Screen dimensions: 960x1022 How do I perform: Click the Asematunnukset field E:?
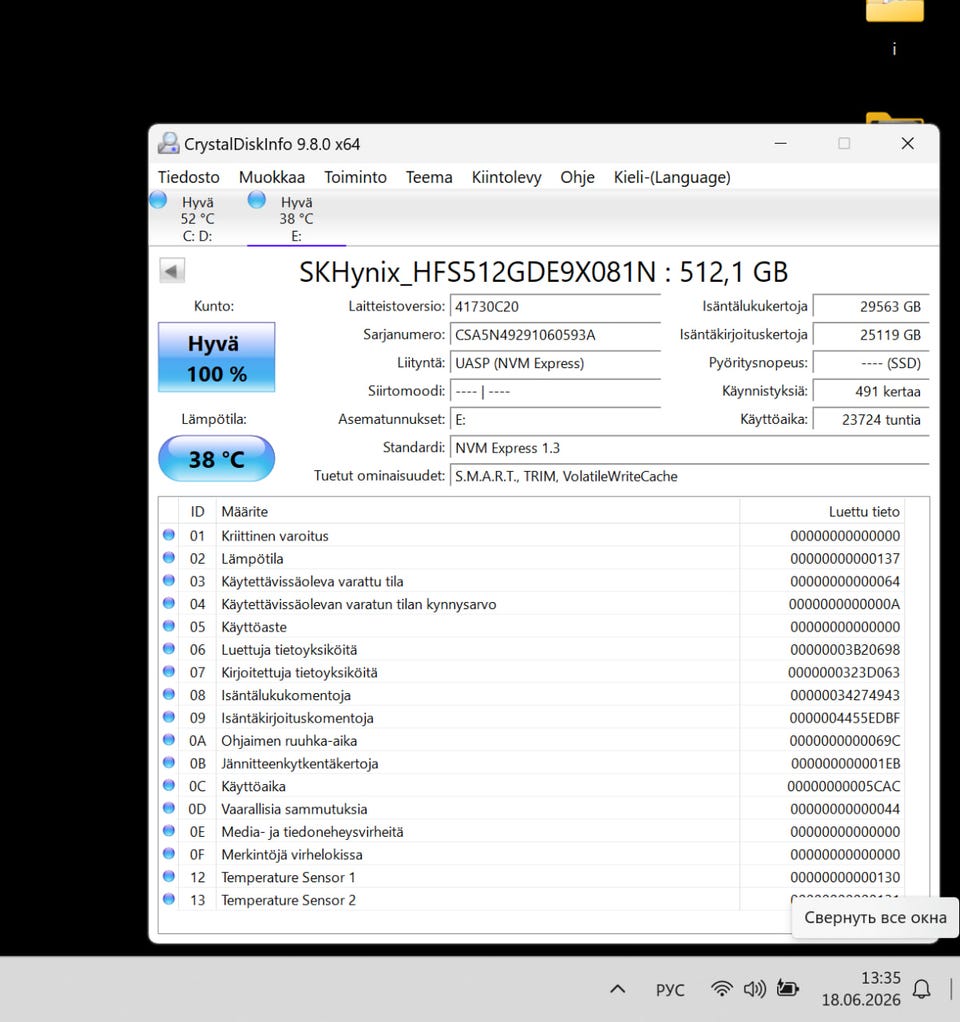(555, 420)
